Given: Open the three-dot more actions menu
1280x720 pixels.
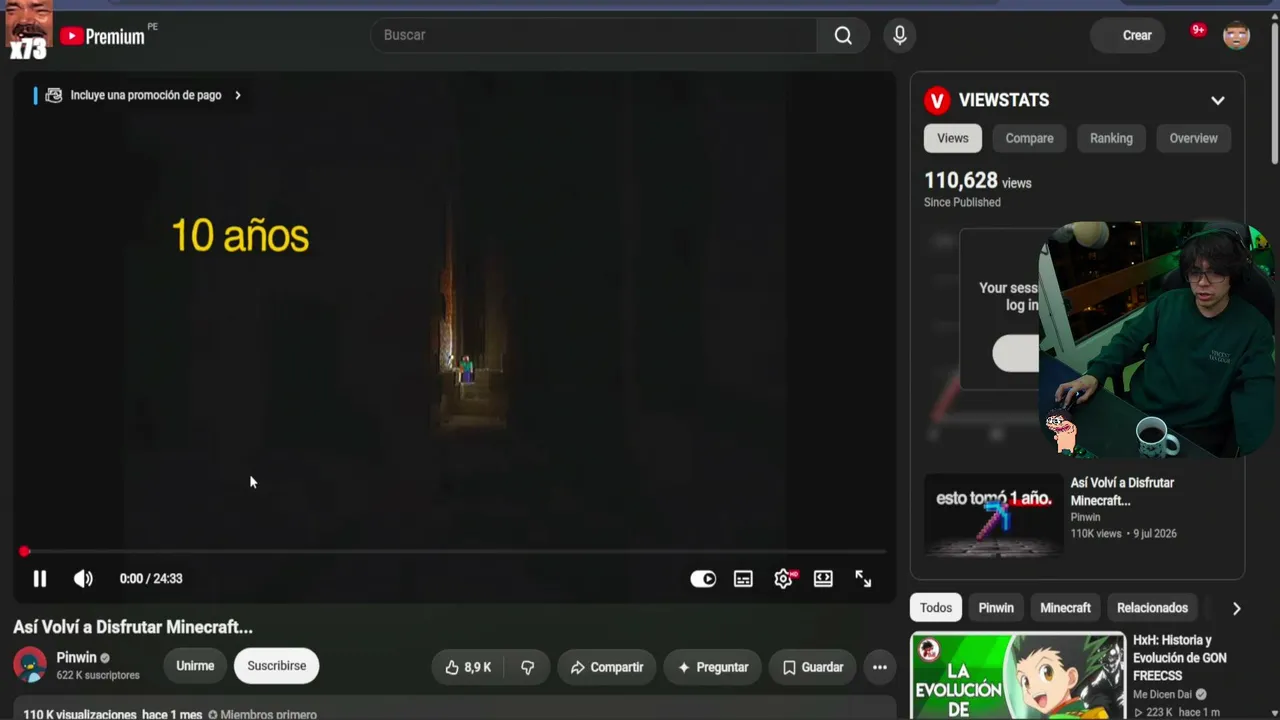Looking at the screenshot, I should tap(880, 667).
